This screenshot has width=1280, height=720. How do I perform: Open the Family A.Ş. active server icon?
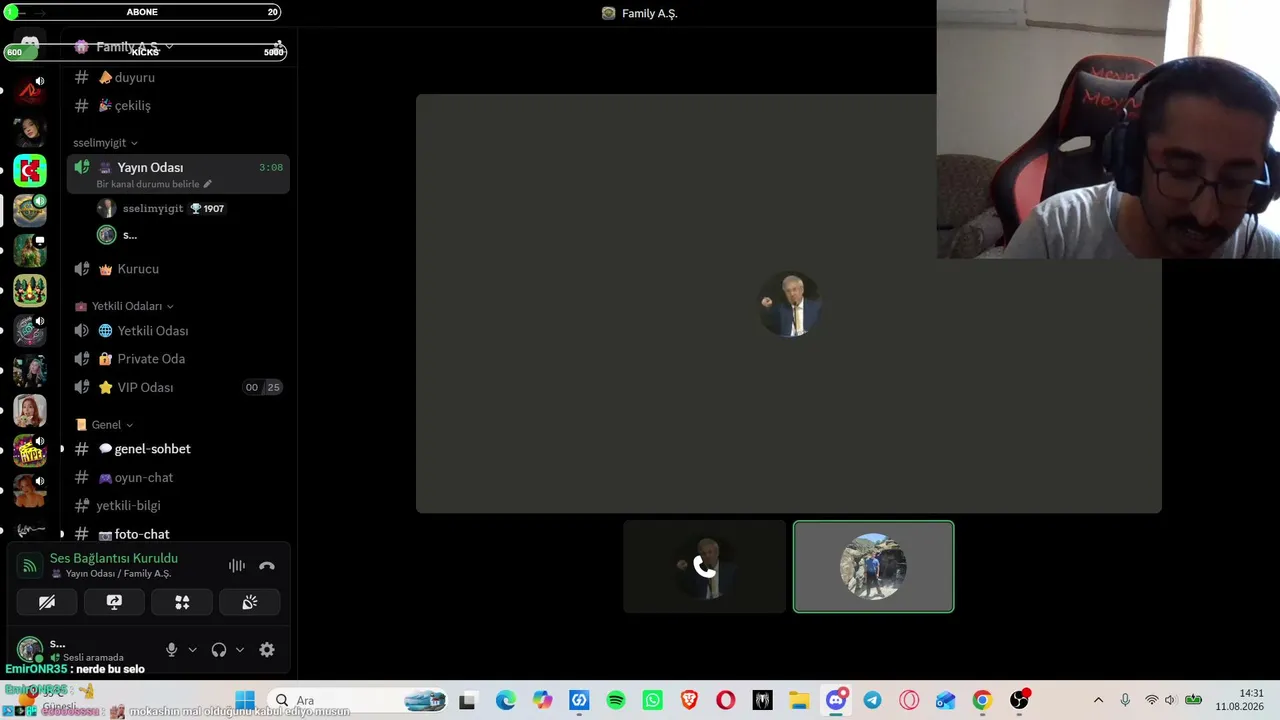click(30, 210)
